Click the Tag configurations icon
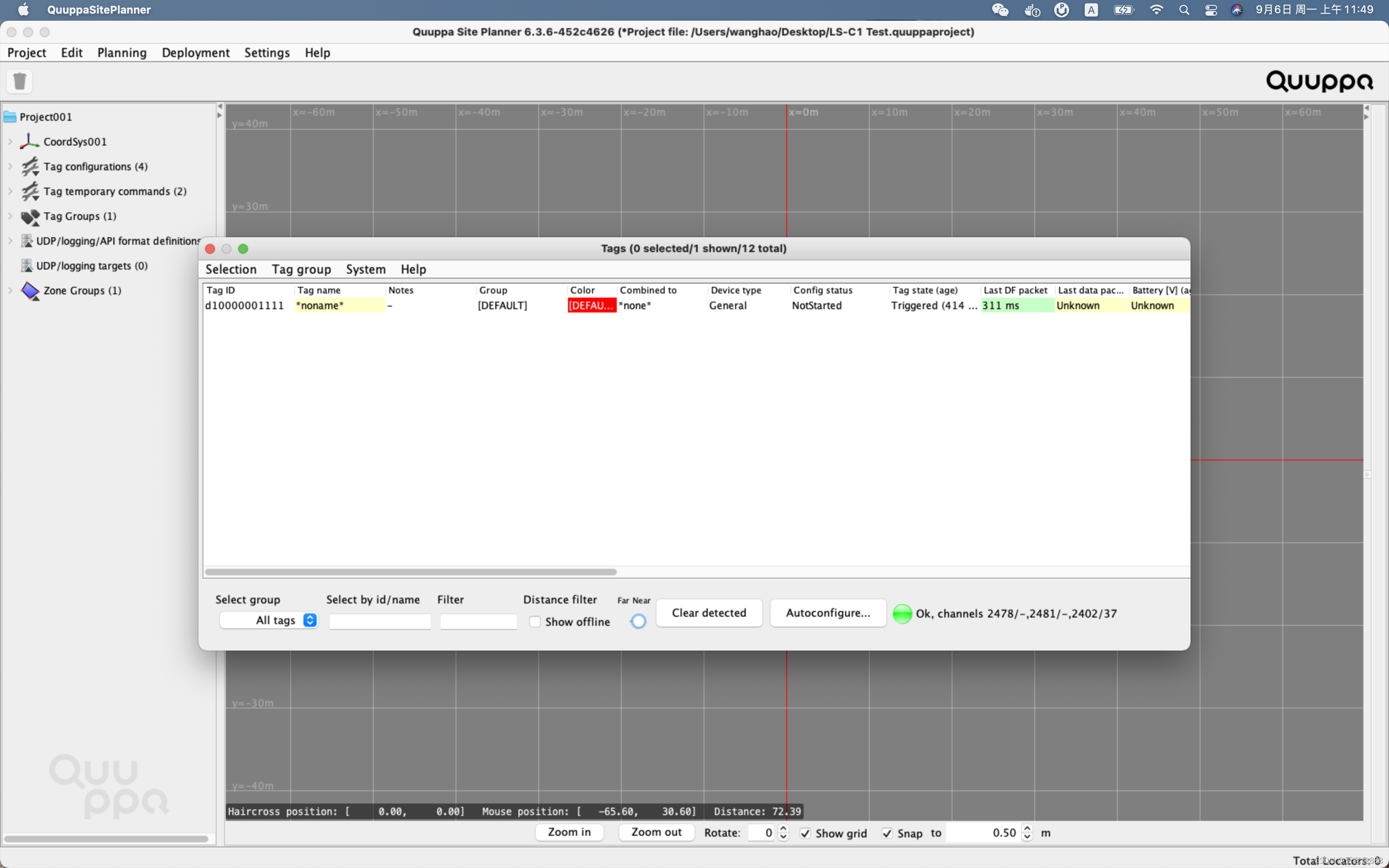This screenshot has height=868, width=1389. tap(30, 167)
